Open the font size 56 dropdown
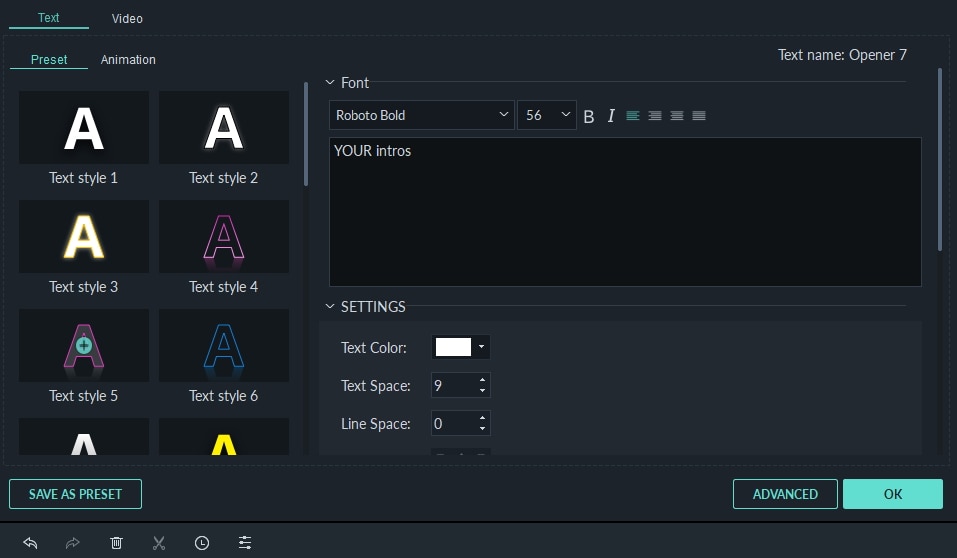This screenshot has height=558, width=957. coord(547,115)
